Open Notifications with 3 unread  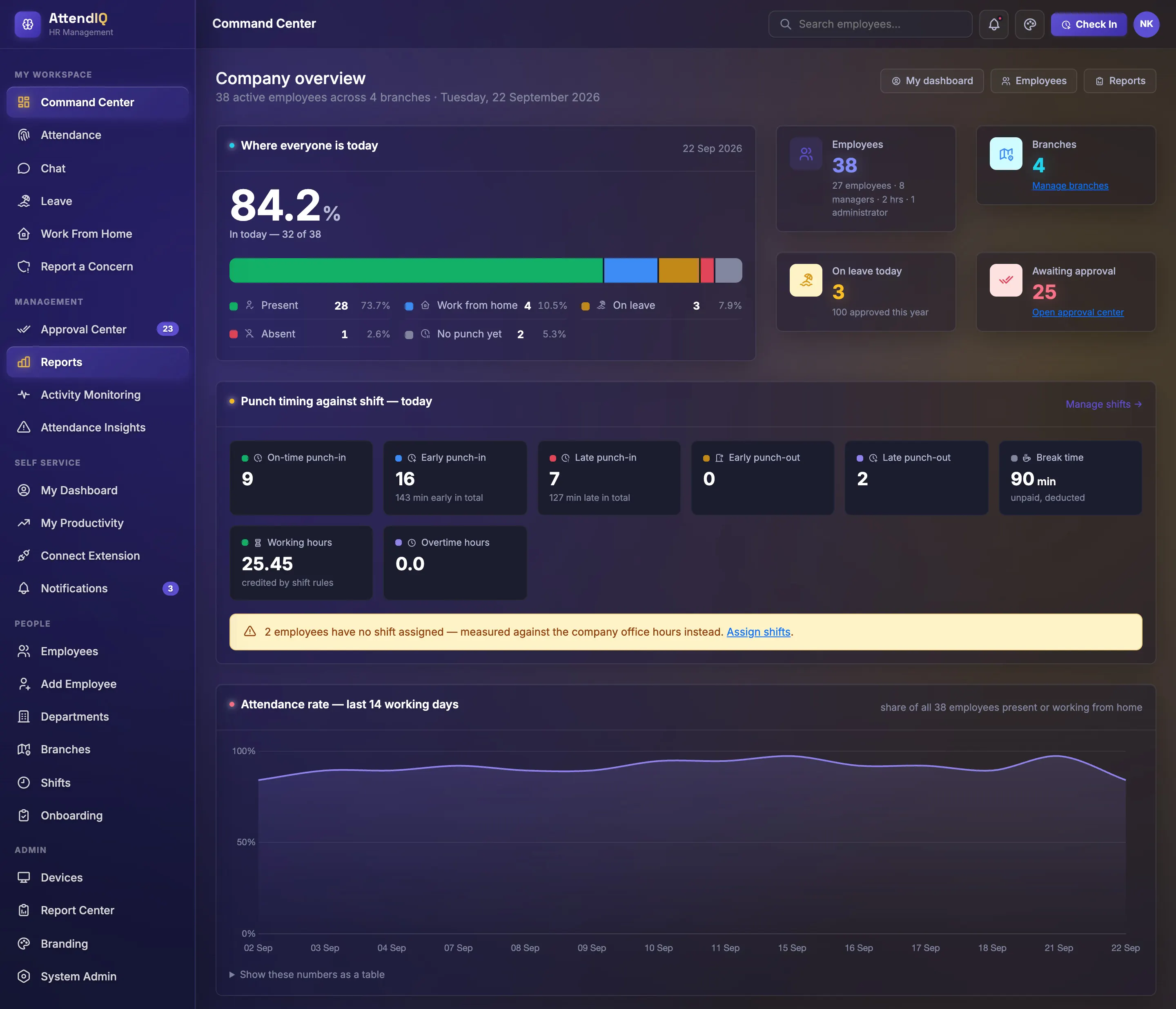click(x=98, y=588)
